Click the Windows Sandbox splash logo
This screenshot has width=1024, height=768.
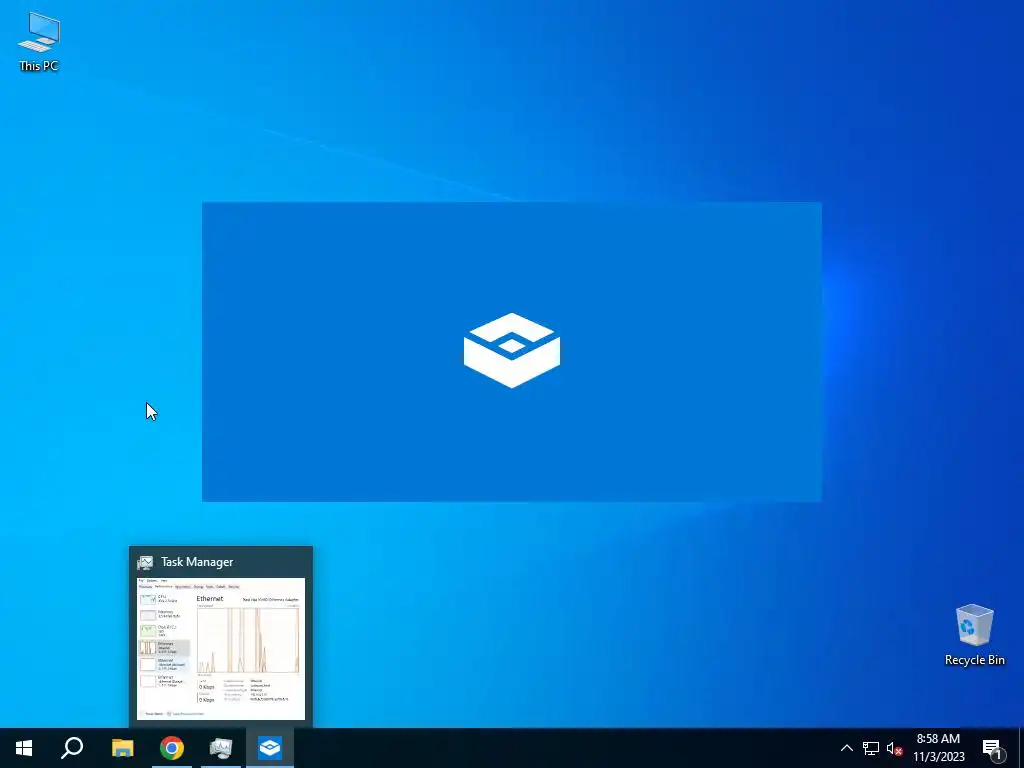pos(512,351)
